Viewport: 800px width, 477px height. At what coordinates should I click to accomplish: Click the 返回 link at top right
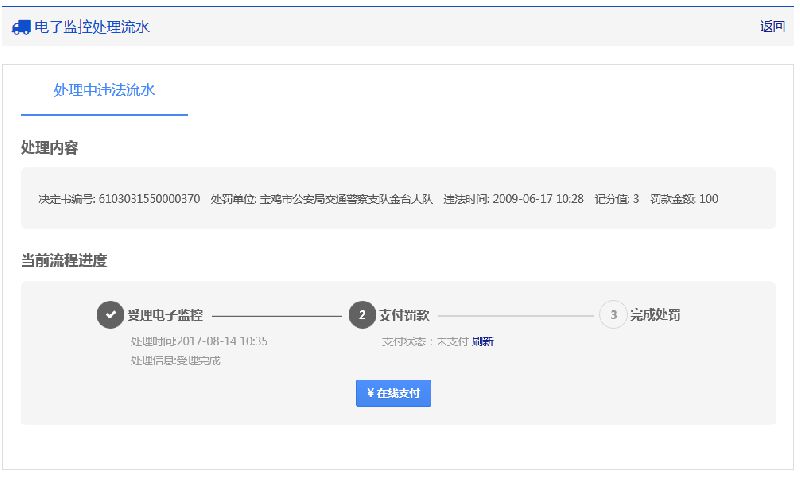point(772,27)
